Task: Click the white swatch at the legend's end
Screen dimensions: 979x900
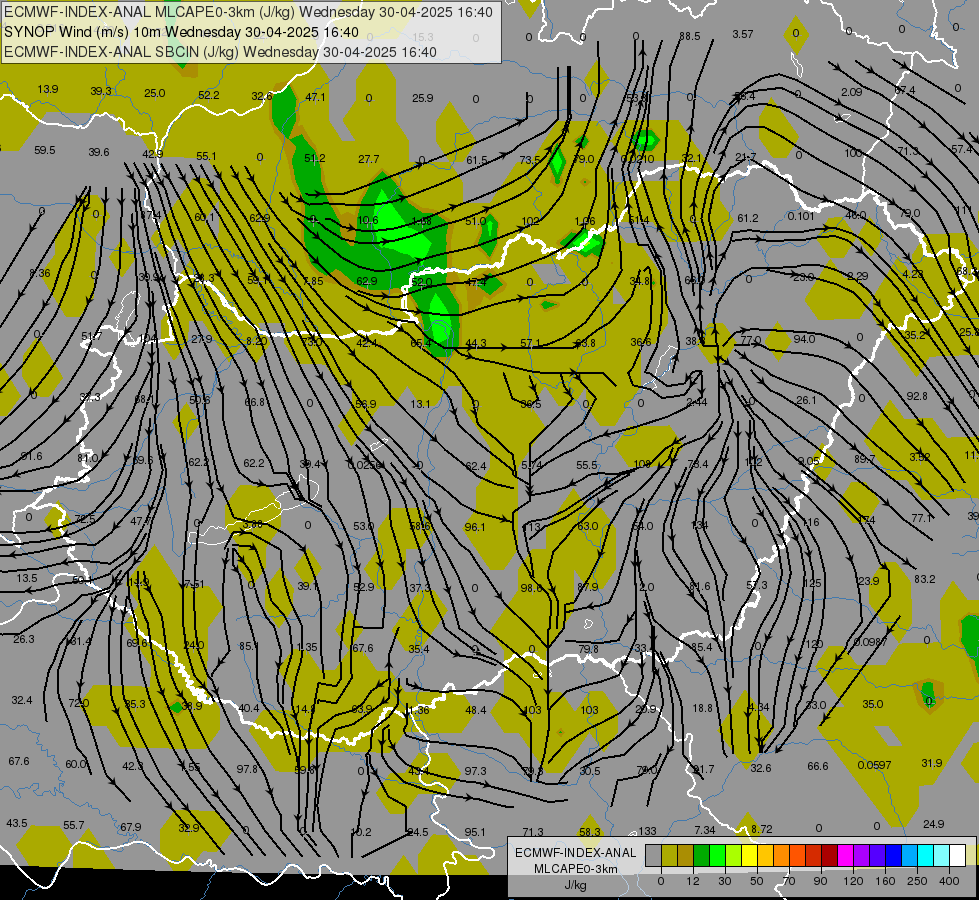Action: click(x=958, y=856)
